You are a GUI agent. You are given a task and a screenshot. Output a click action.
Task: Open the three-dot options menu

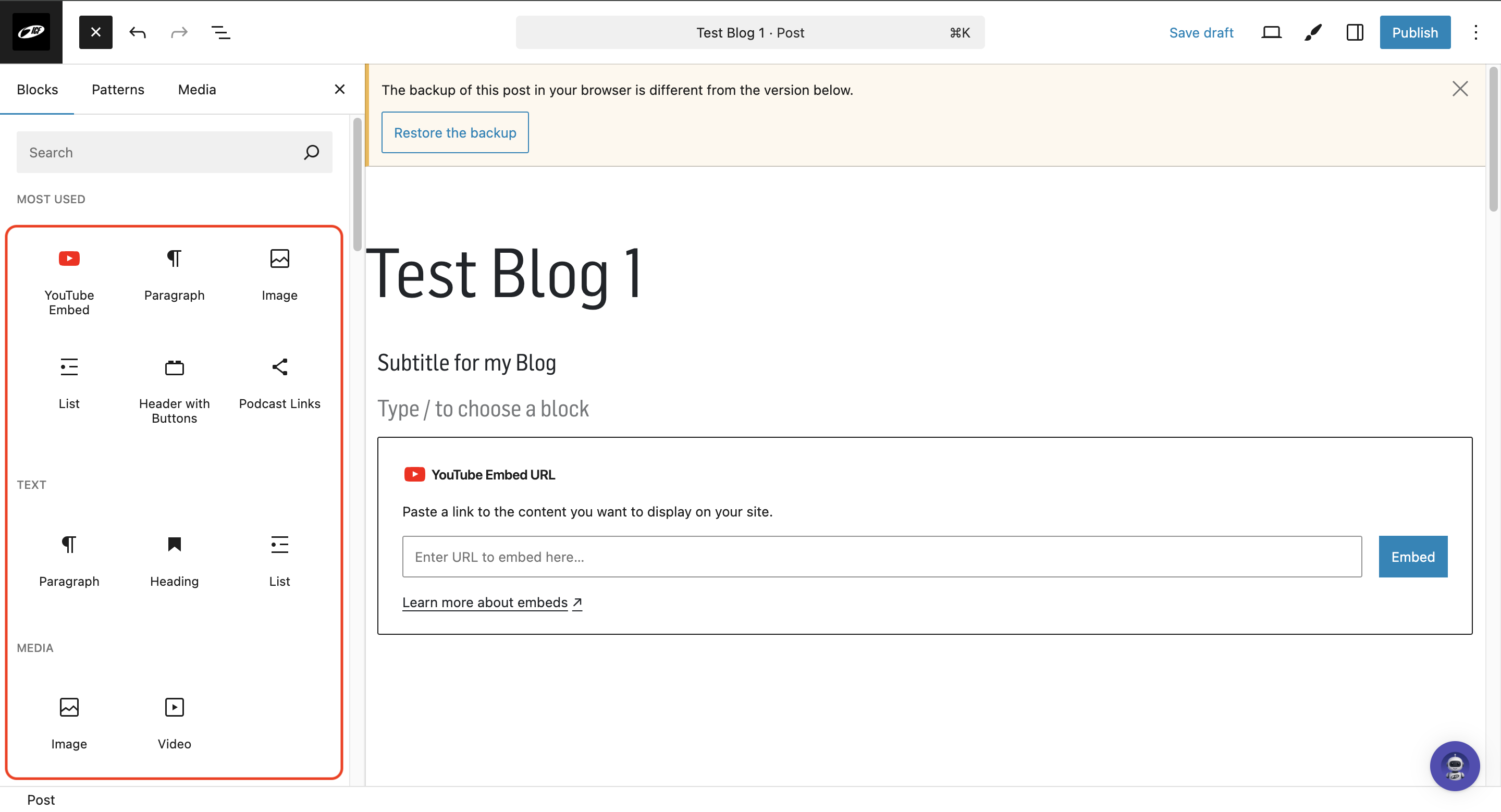click(1475, 33)
